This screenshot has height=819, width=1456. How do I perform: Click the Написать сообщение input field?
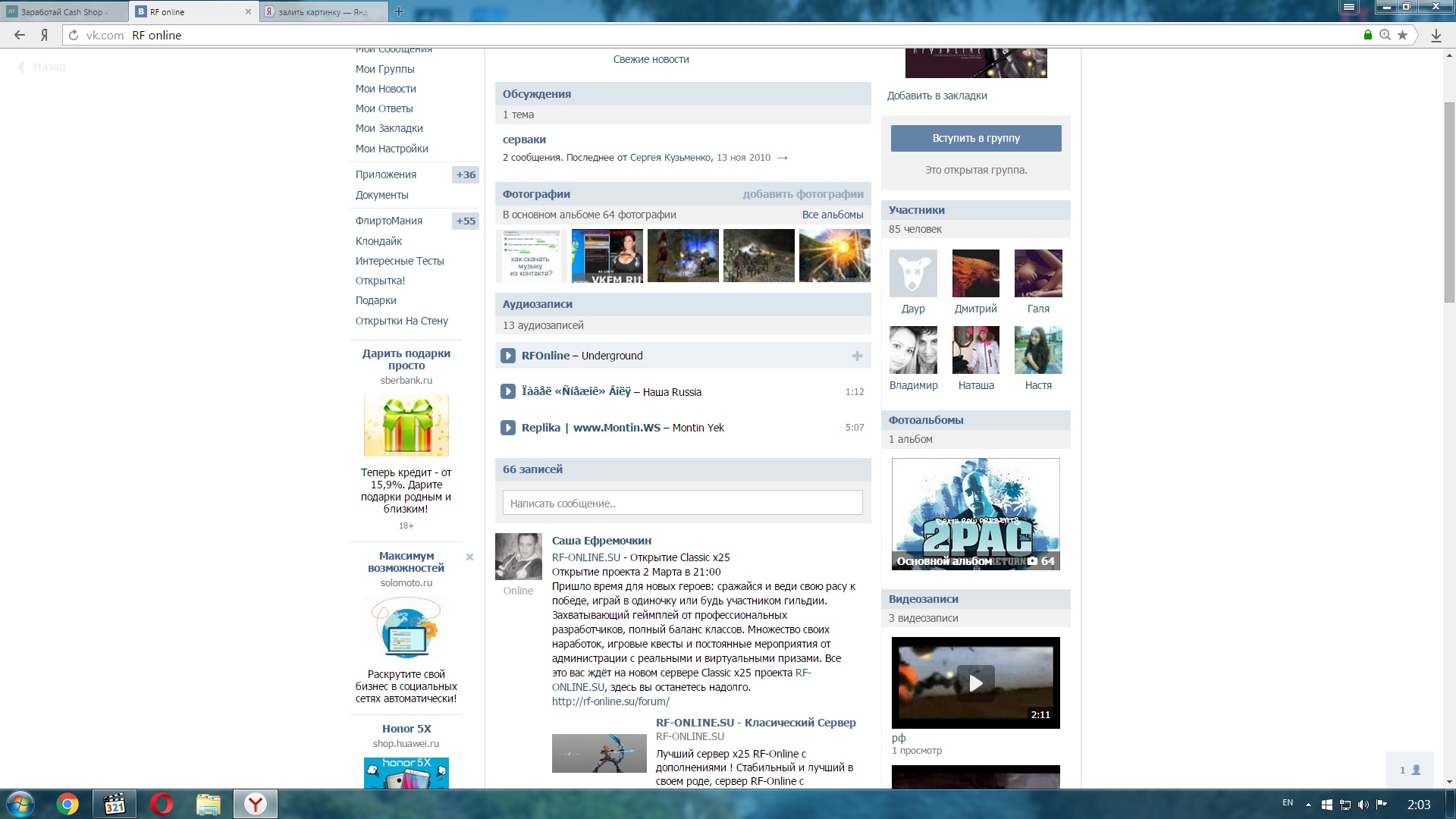(682, 503)
